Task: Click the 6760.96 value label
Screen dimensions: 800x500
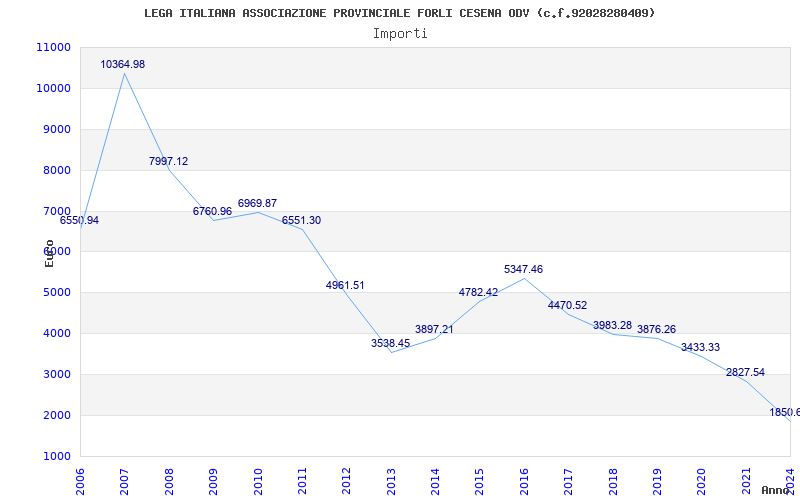Action: pos(212,211)
